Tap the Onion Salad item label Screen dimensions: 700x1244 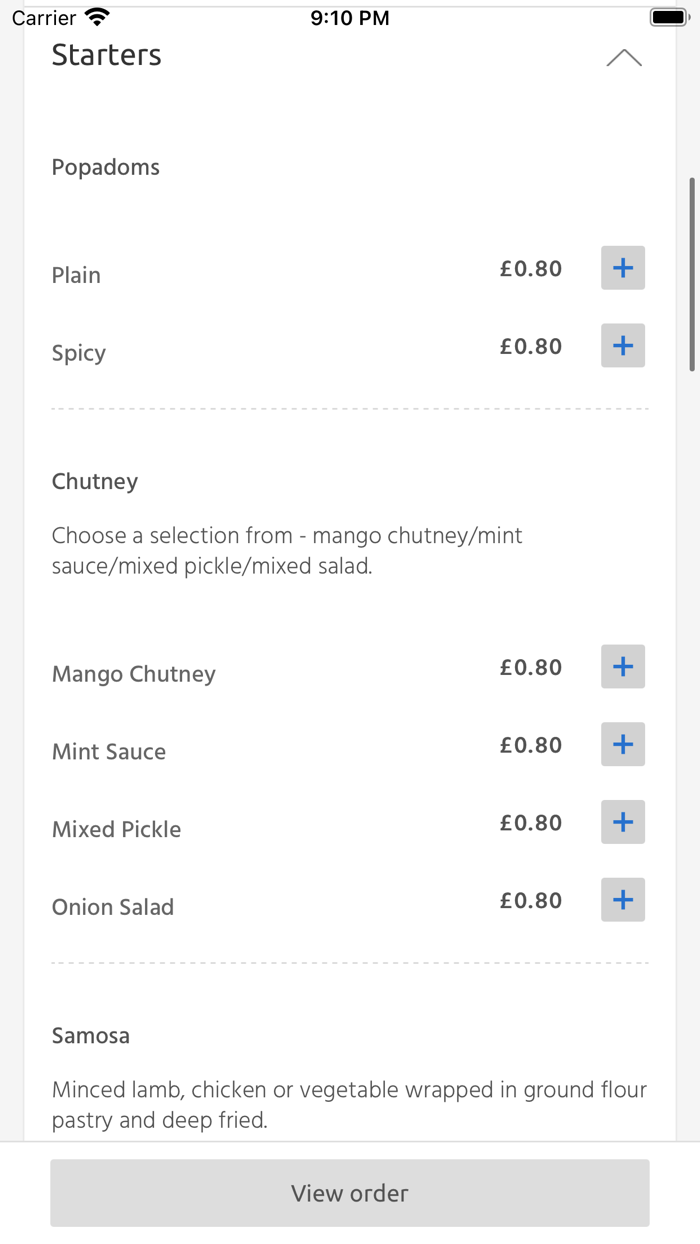click(113, 907)
